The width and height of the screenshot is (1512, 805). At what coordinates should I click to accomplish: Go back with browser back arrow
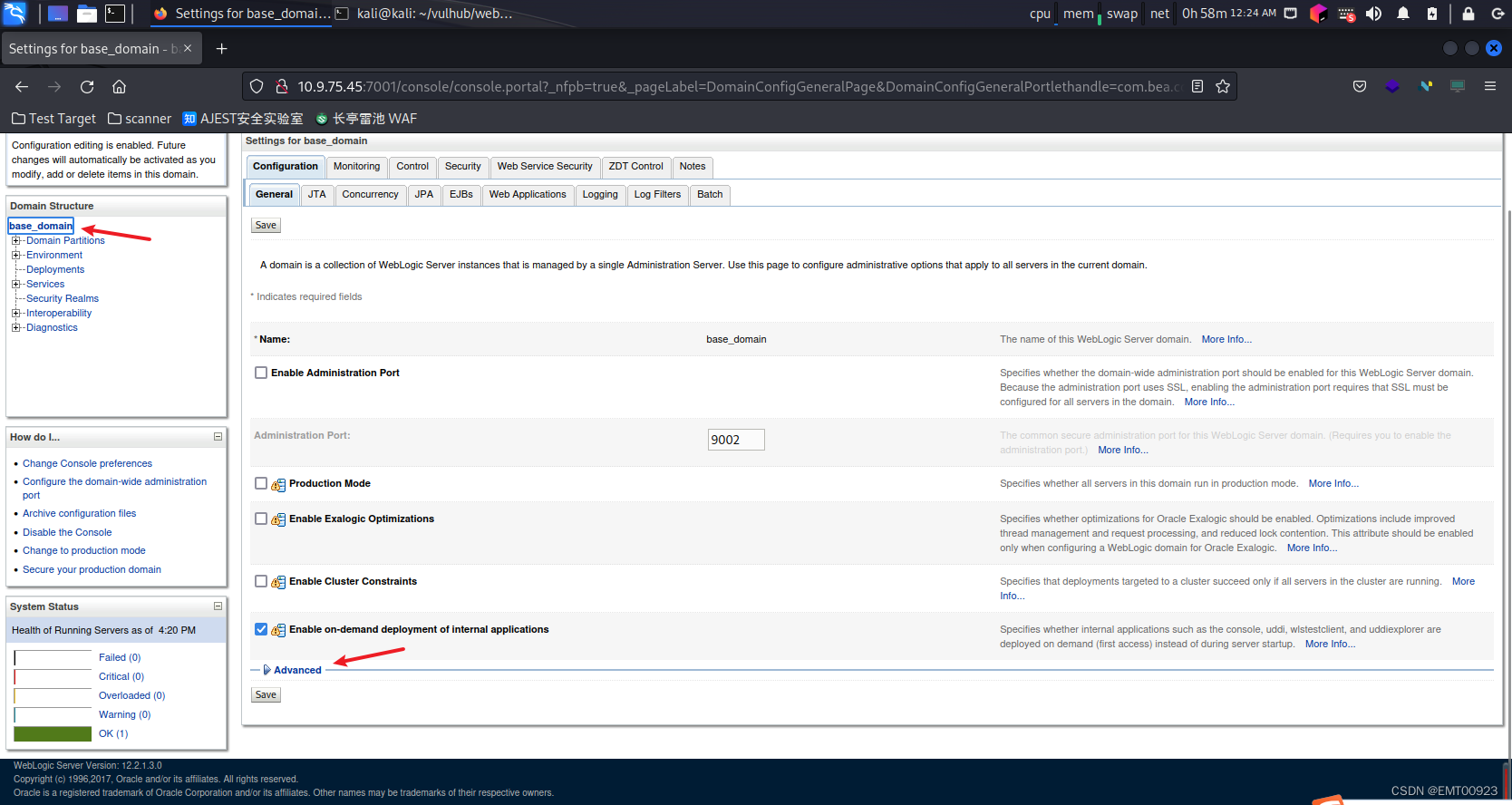pyautogui.click(x=22, y=86)
